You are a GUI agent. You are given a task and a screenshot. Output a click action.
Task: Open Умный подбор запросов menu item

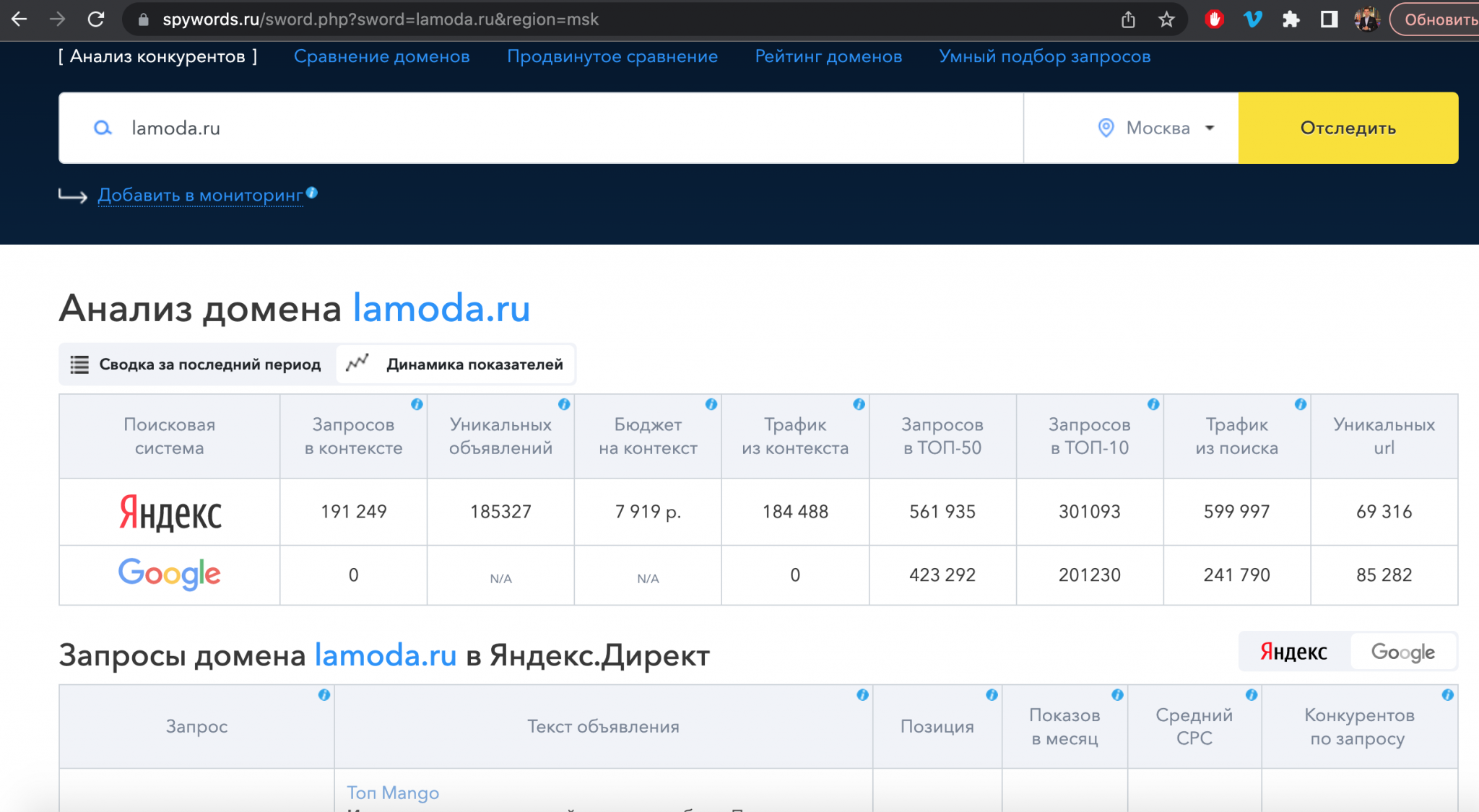point(1044,56)
